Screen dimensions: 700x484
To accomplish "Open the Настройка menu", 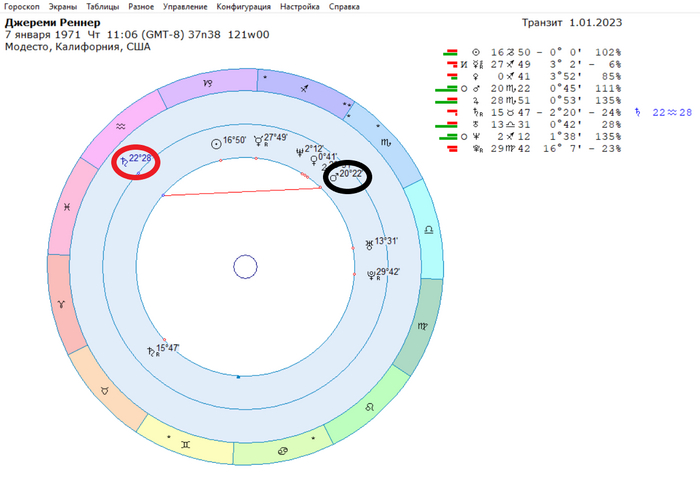I will coord(300,7).
